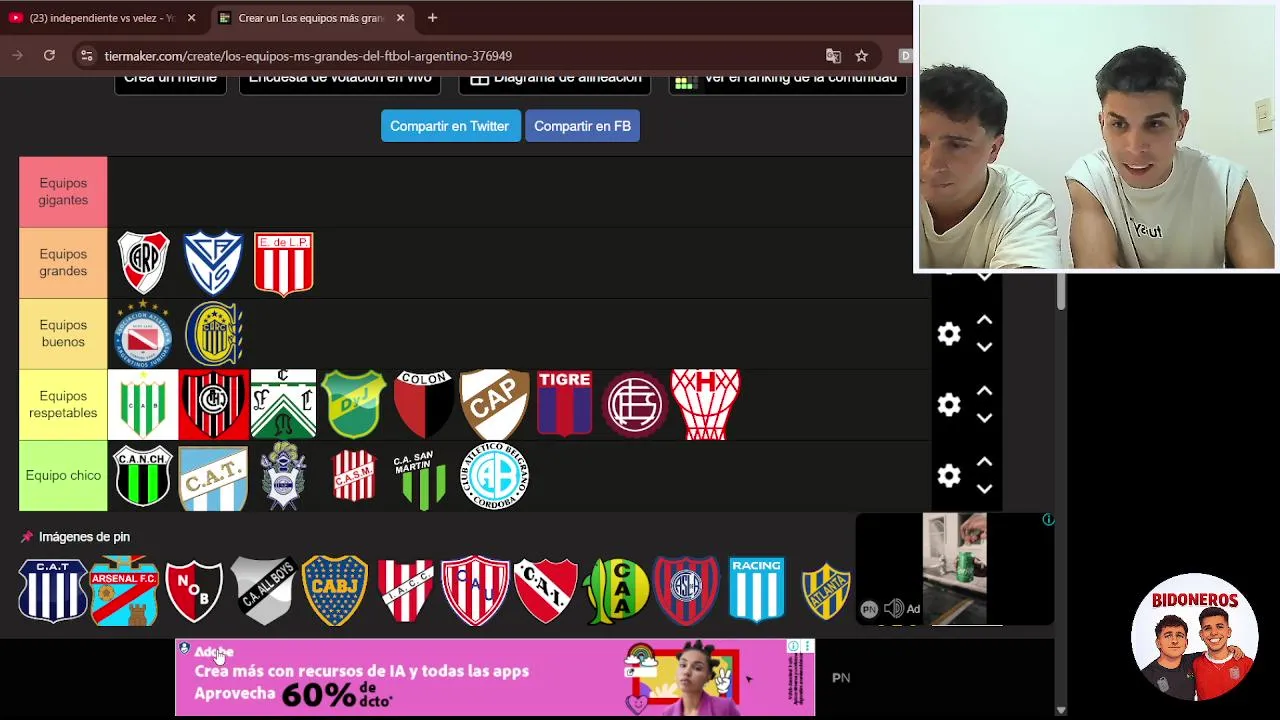This screenshot has width=1280, height=720.
Task: Select the C.A.S.M. red striped crest
Action: (x=354, y=476)
